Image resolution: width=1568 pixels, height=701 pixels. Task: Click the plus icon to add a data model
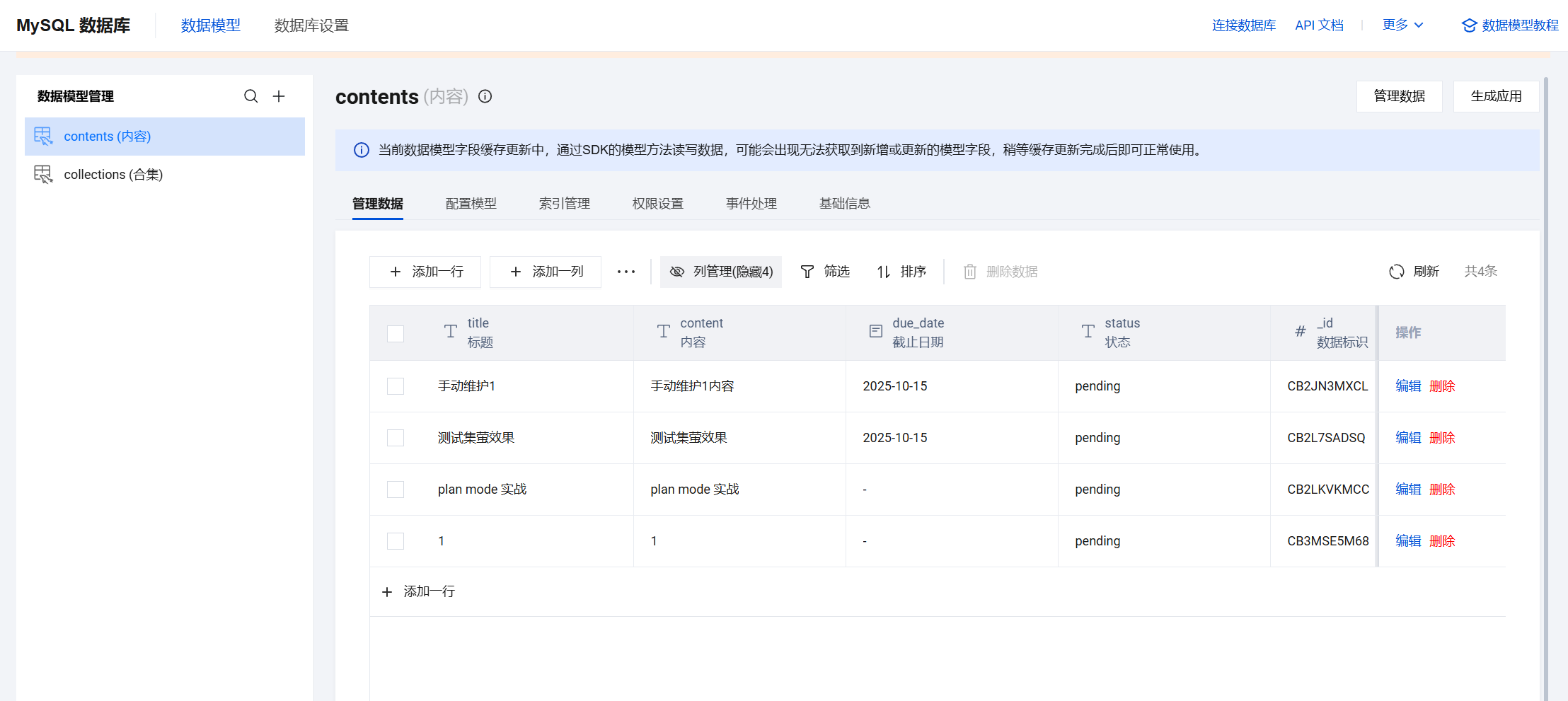(x=279, y=96)
